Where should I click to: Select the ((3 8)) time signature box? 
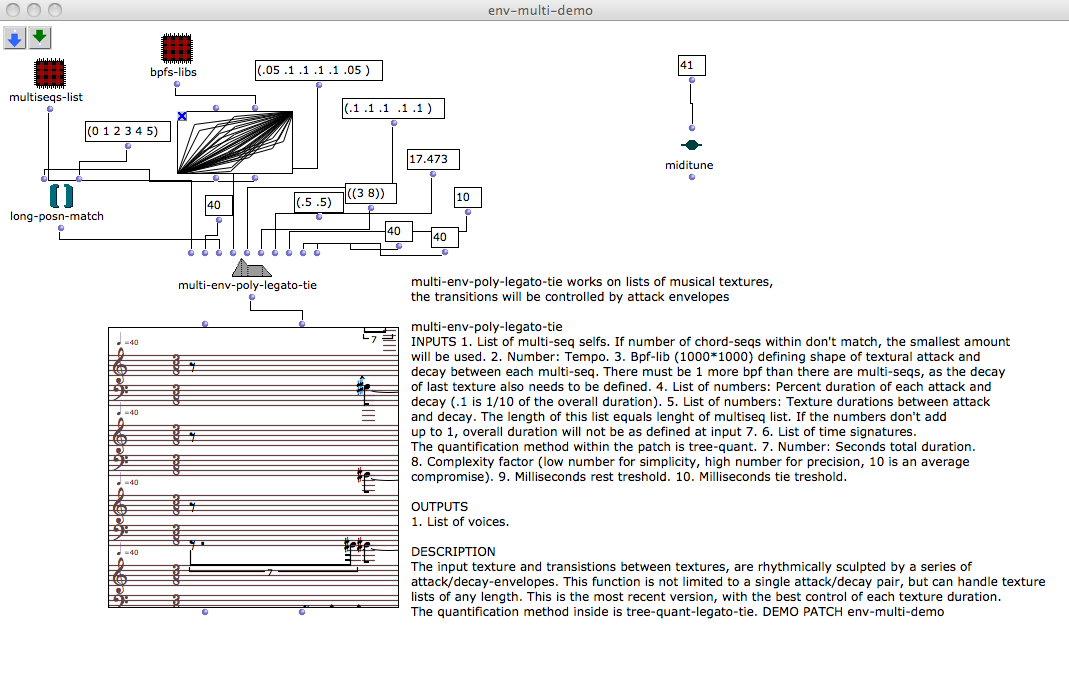click(369, 193)
